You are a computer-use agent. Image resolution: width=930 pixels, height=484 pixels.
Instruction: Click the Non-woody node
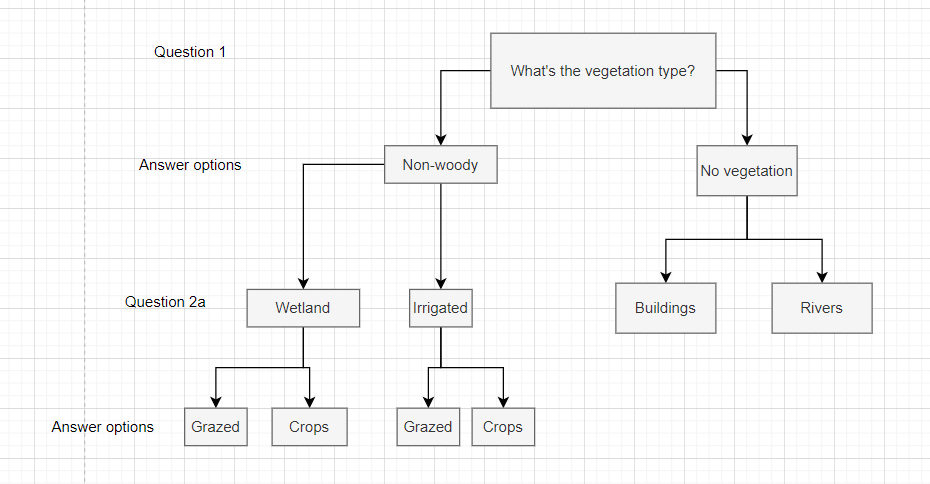(440, 165)
